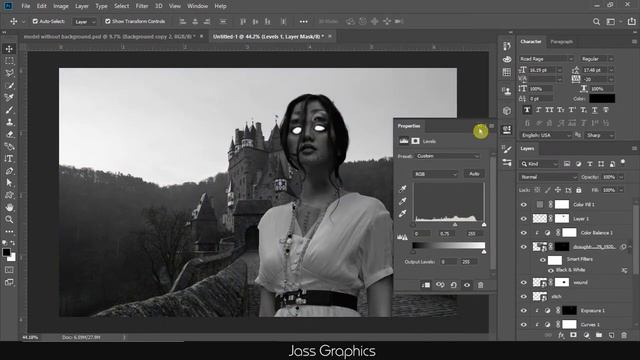640x360 pixels.
Task: Pick the white point eyedropper in Levels
Action: [402, 213]
